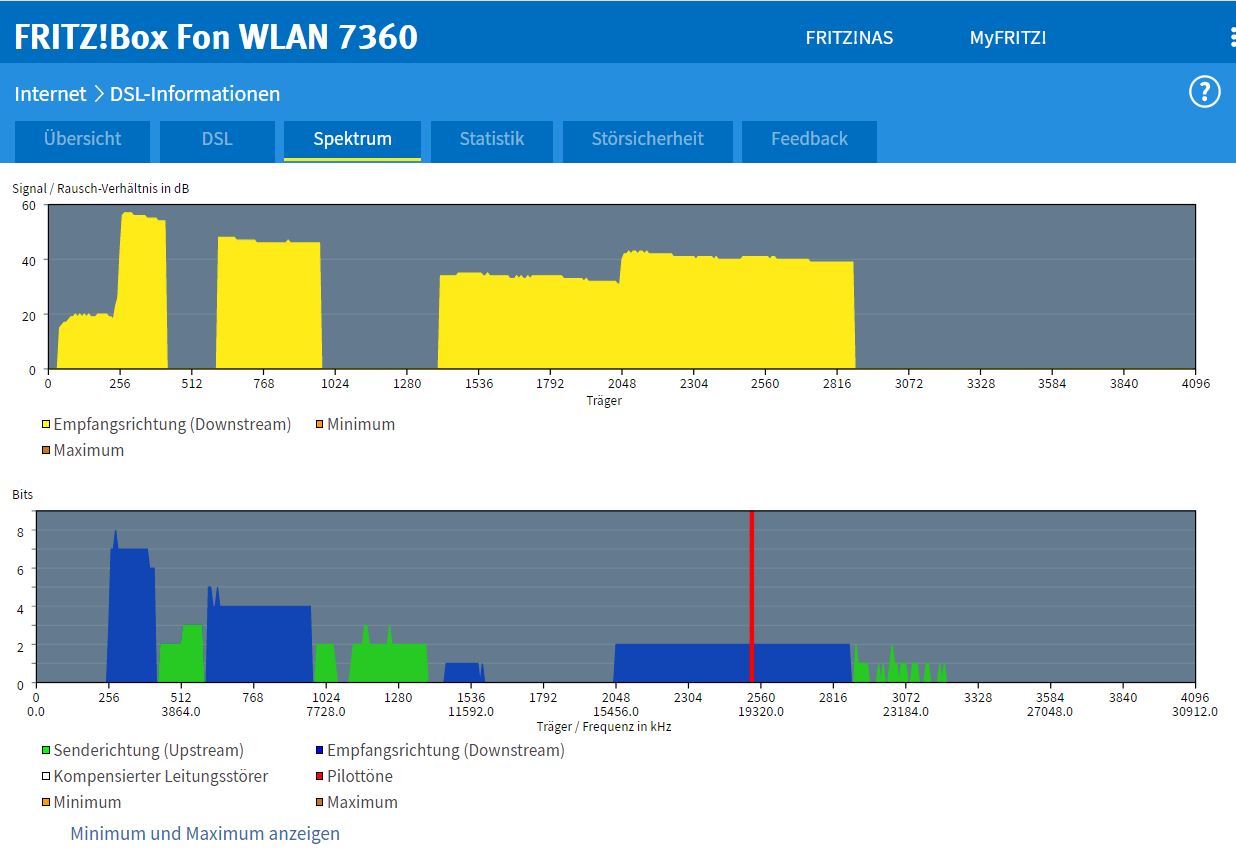Click the FRITZ!Box Fon WLAN 7360 title
This screenshot has height=859, width=1236.
pyautogui.click(x=216, y=37)
